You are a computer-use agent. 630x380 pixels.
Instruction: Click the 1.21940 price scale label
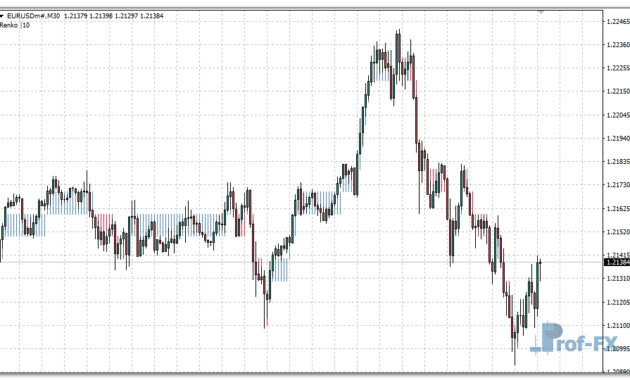click(x=618, y=138)
